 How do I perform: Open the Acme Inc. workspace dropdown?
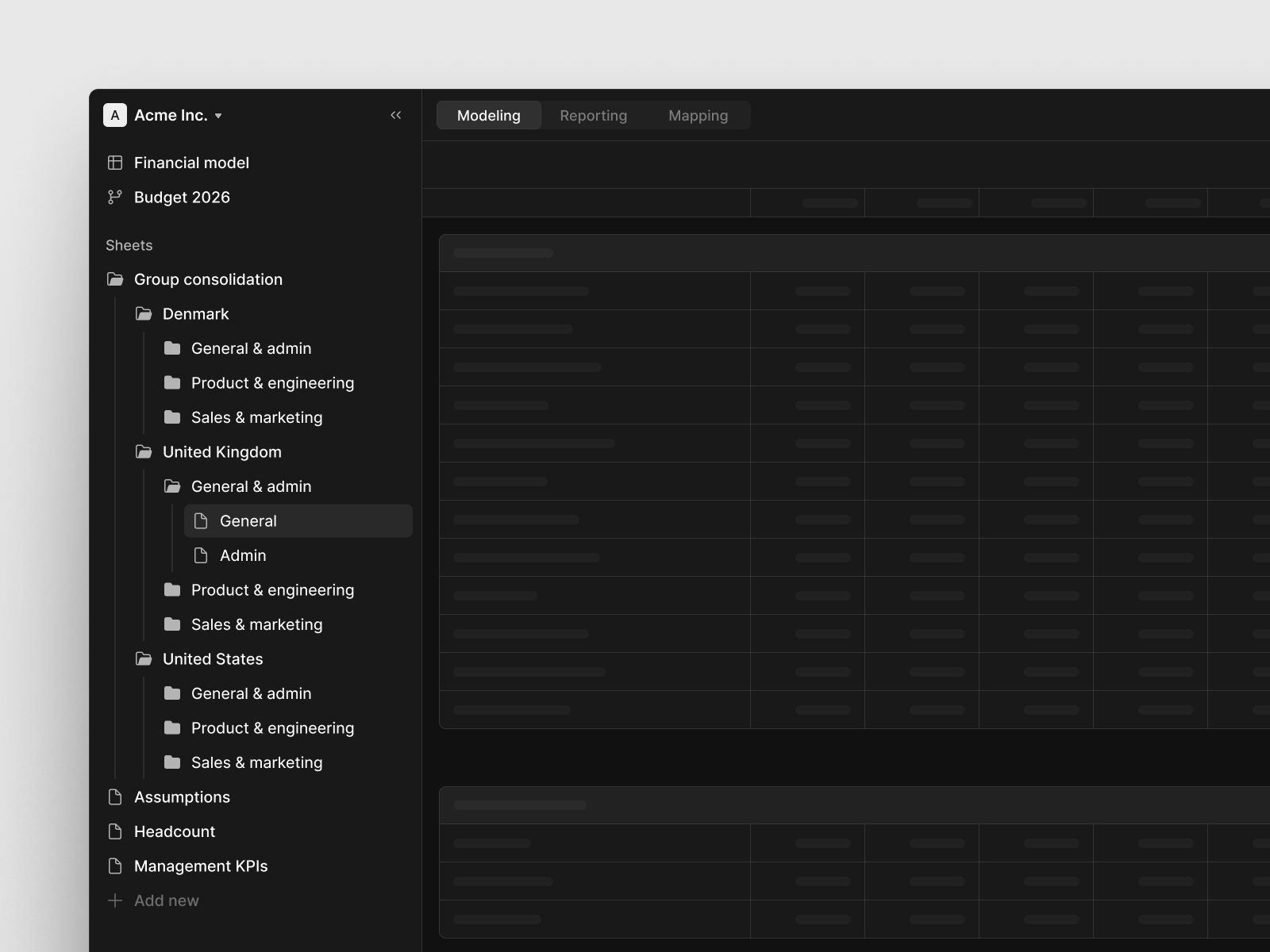[218, 116]
